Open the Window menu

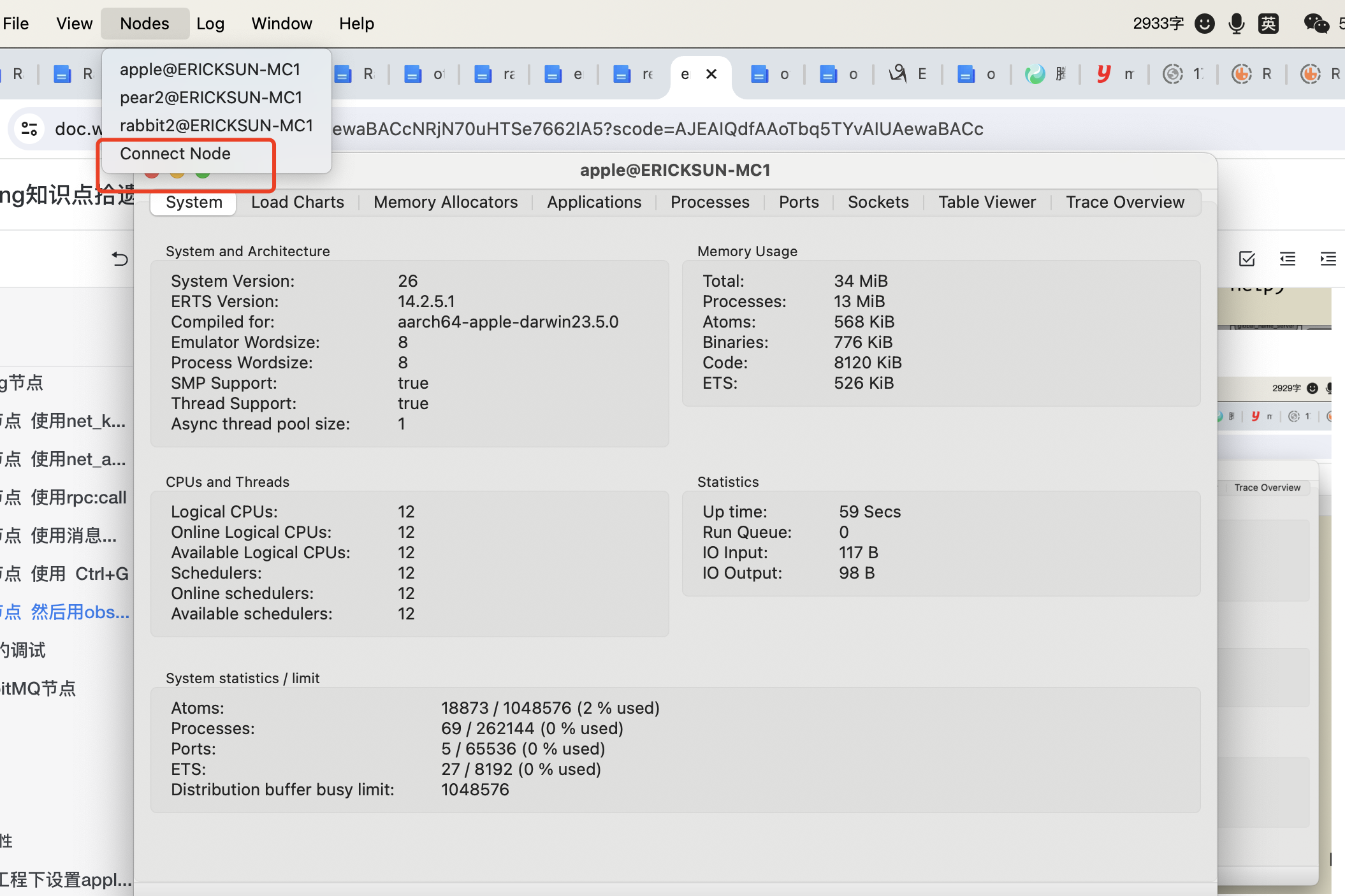click(x=282, y=24)
